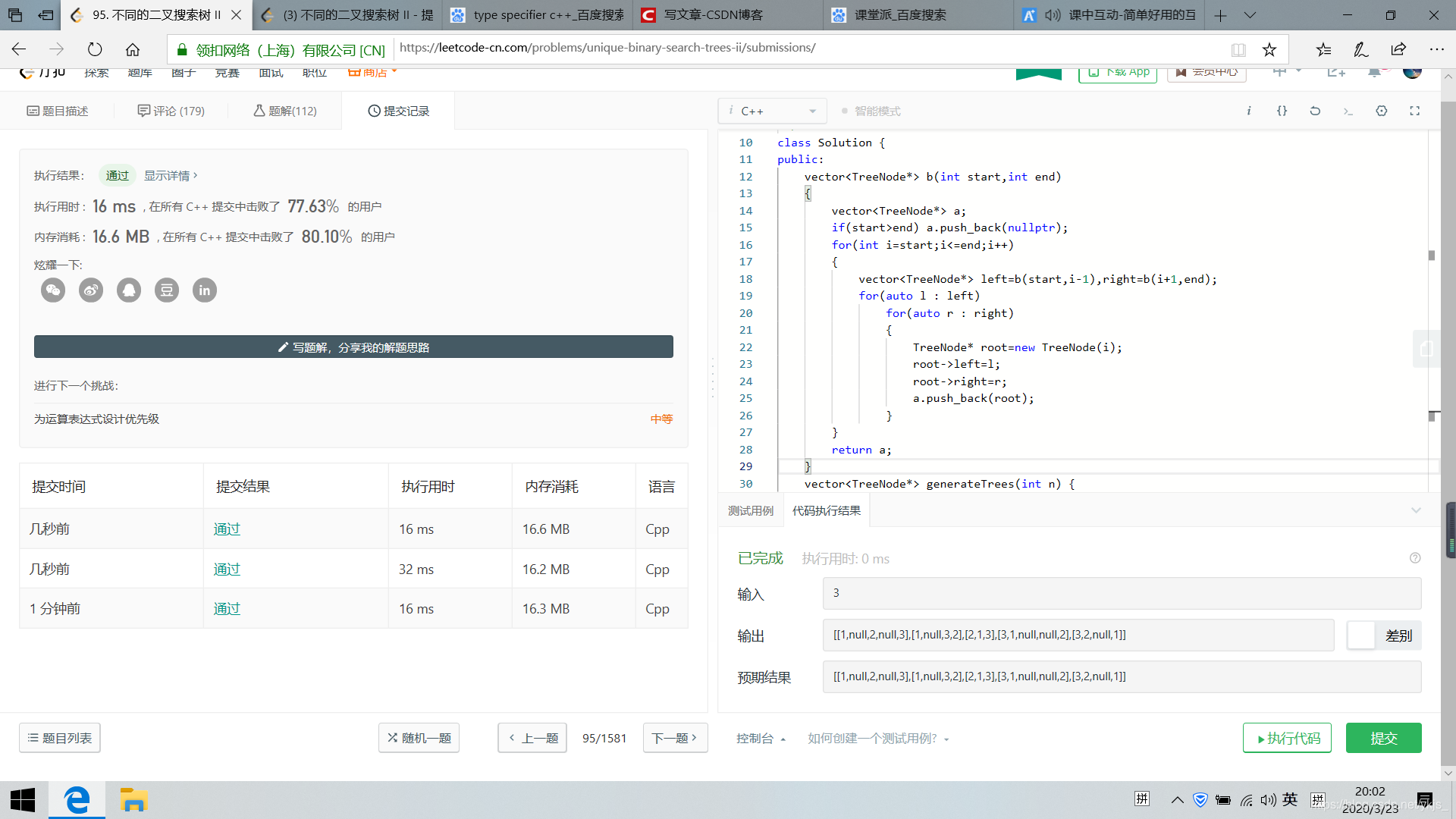Viewport: 1456px width, 819px height.
Task: Open Edge browser on taskbar
Action: click(x=77, y=800)
